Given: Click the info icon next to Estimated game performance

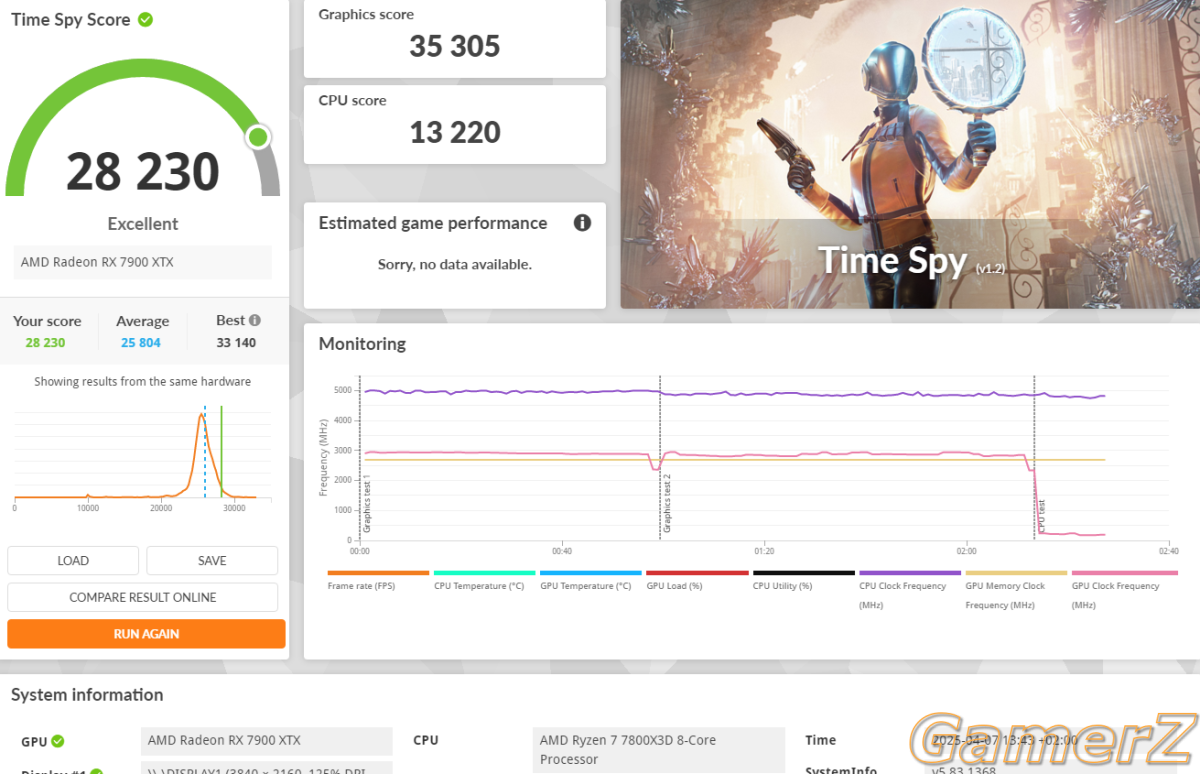Looking at the screenshot, I should [x=582, y=223].
